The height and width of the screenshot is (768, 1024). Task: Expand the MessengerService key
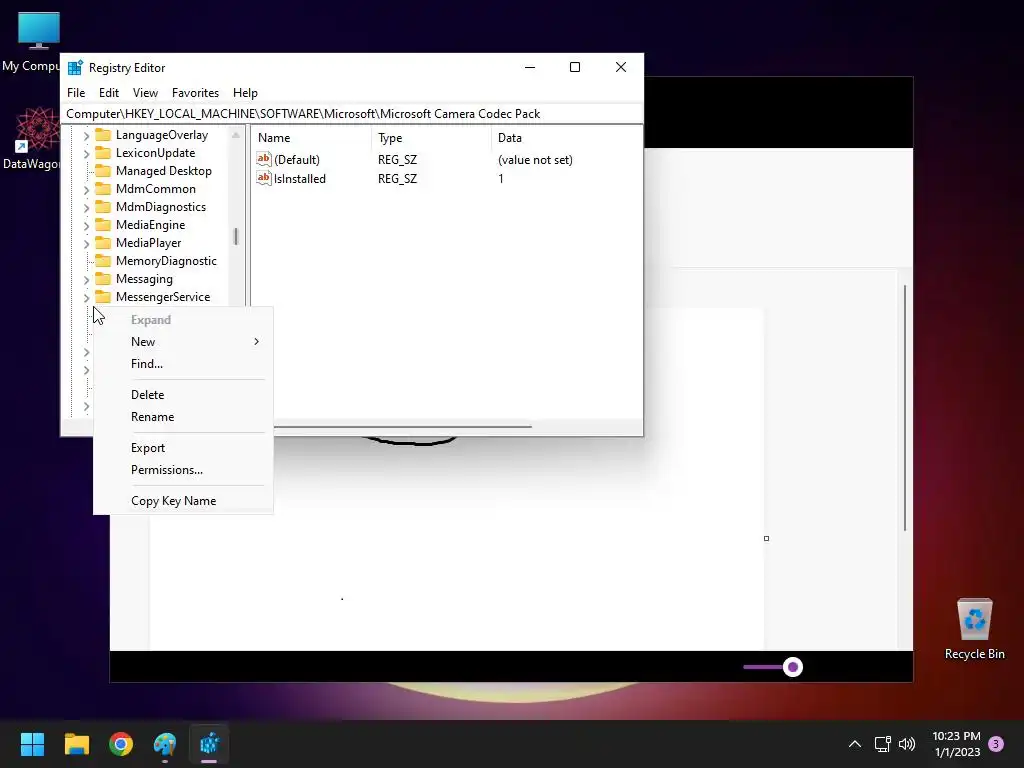pyautogui.click(x=86, y=298)
